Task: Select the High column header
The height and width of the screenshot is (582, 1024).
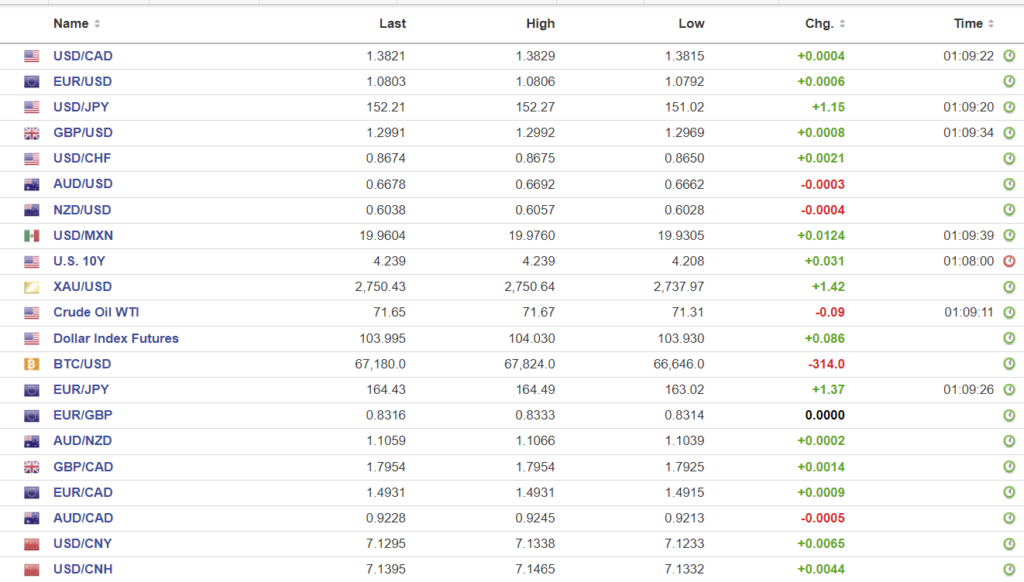Action: 540,24
